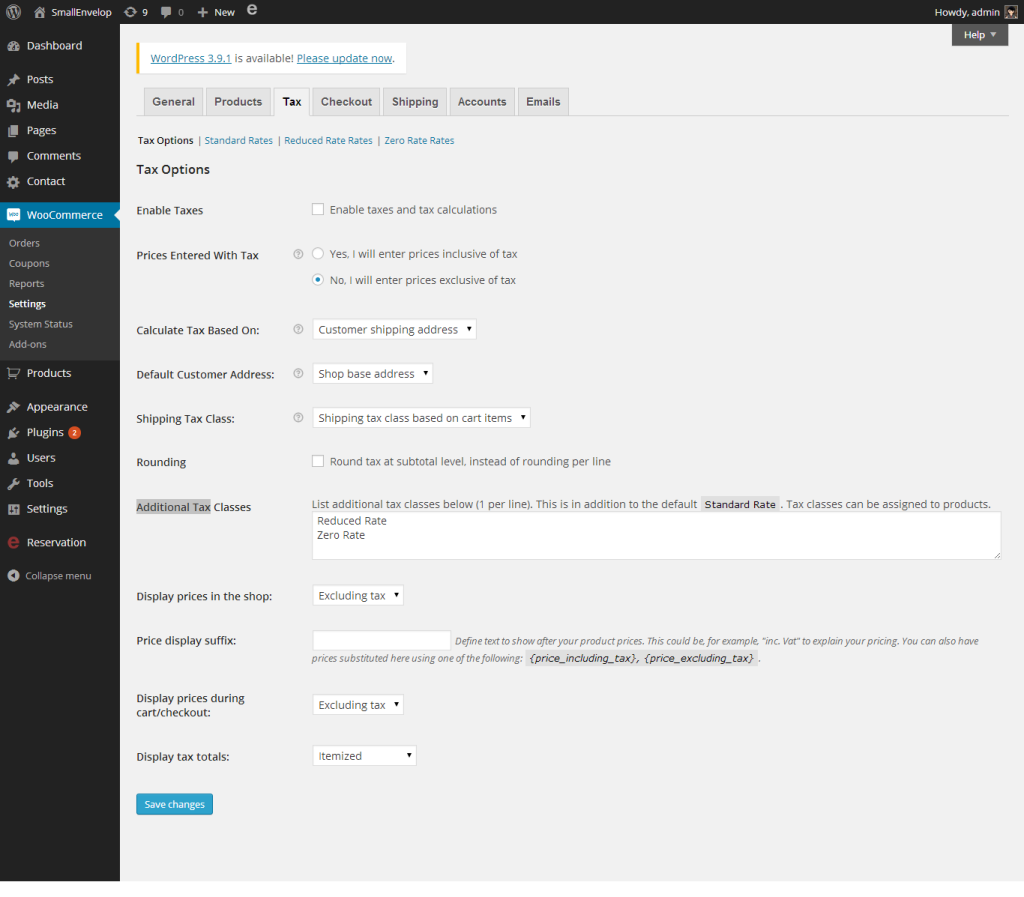Open Display tax totals dropdown
The image size is (1024, 897).
pos(364,756)
